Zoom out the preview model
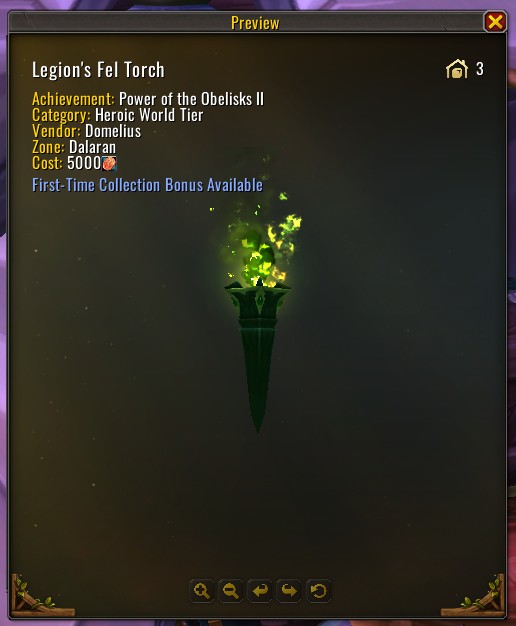 click(x=231, y=590)
